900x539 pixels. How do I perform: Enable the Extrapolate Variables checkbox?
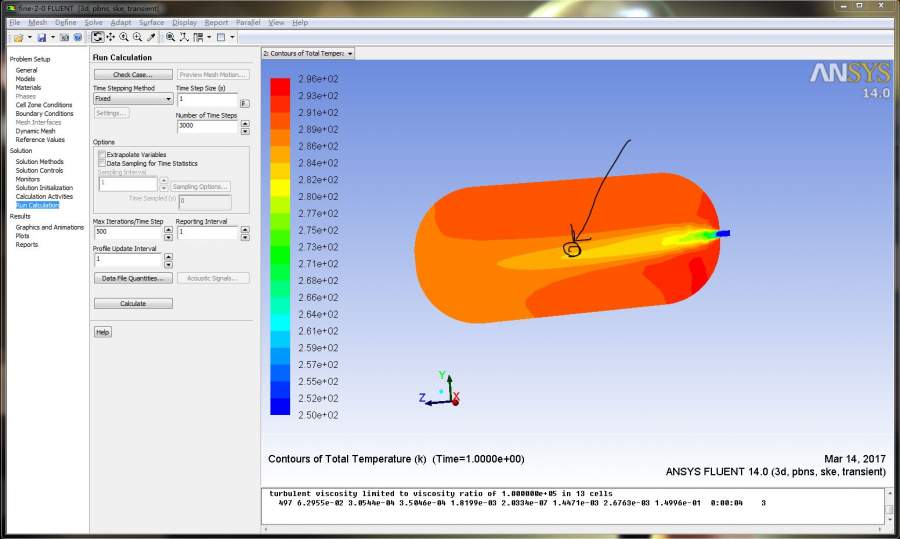click(x=102, y=154)
